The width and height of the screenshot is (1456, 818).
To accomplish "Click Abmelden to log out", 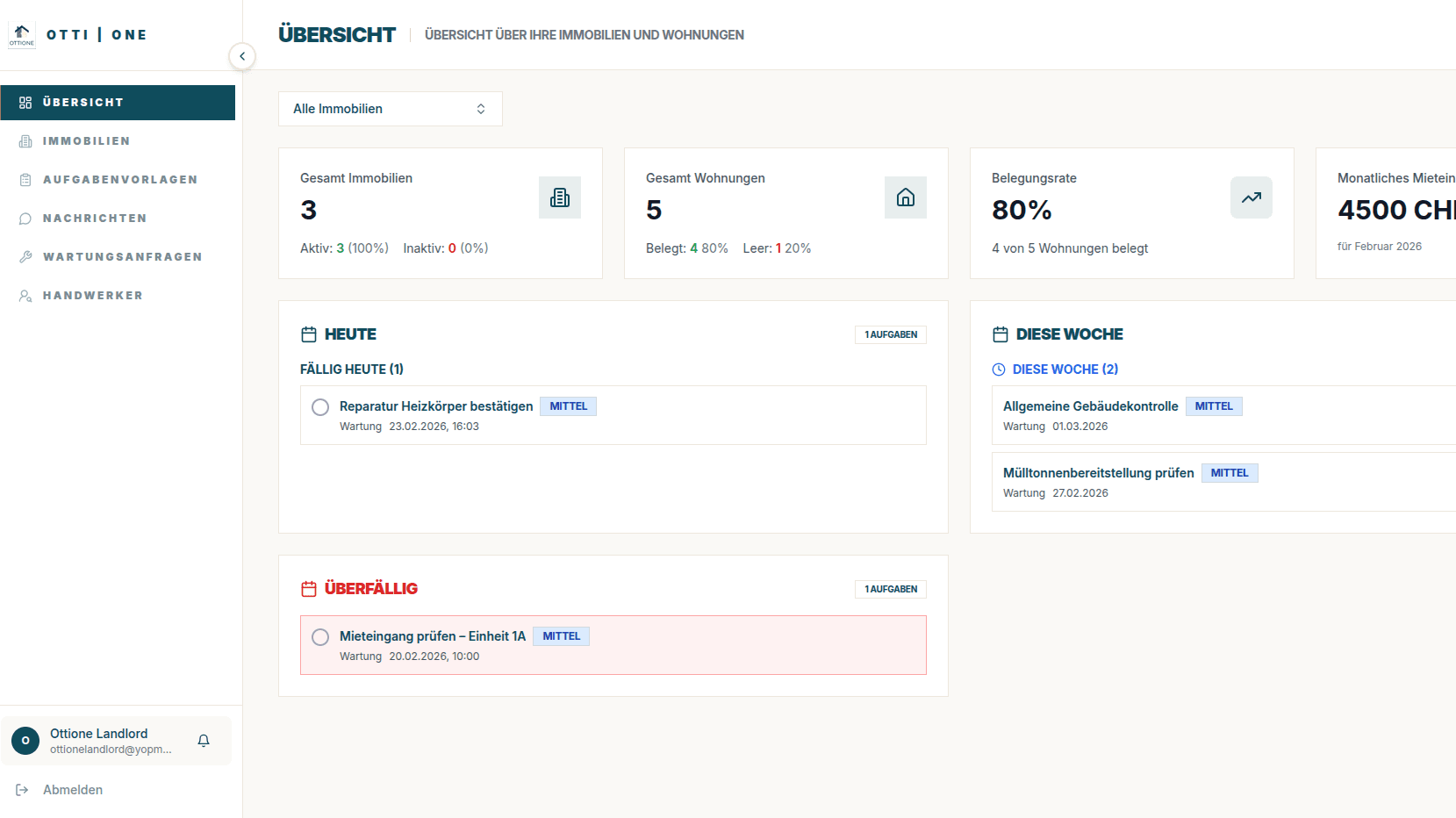I will [72, 789].
